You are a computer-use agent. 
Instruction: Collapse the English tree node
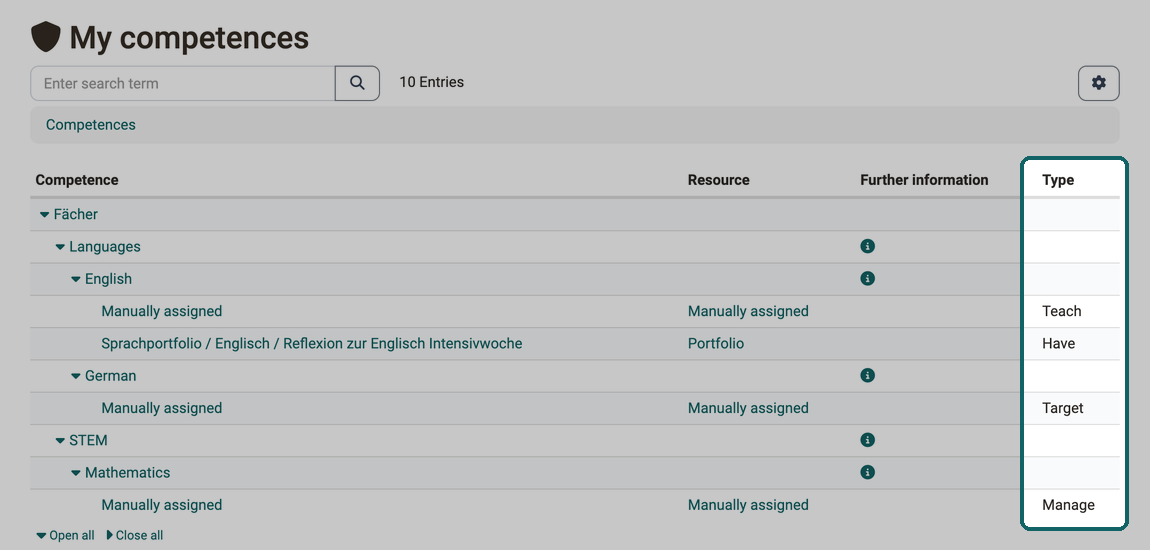76,279
